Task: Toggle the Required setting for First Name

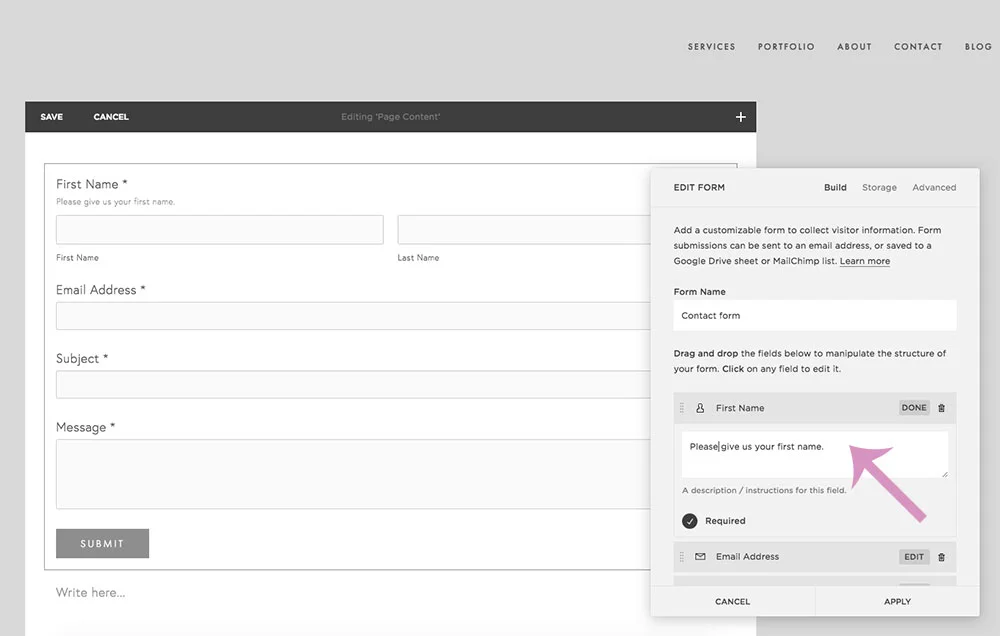Action: click(x=690, y=520)
